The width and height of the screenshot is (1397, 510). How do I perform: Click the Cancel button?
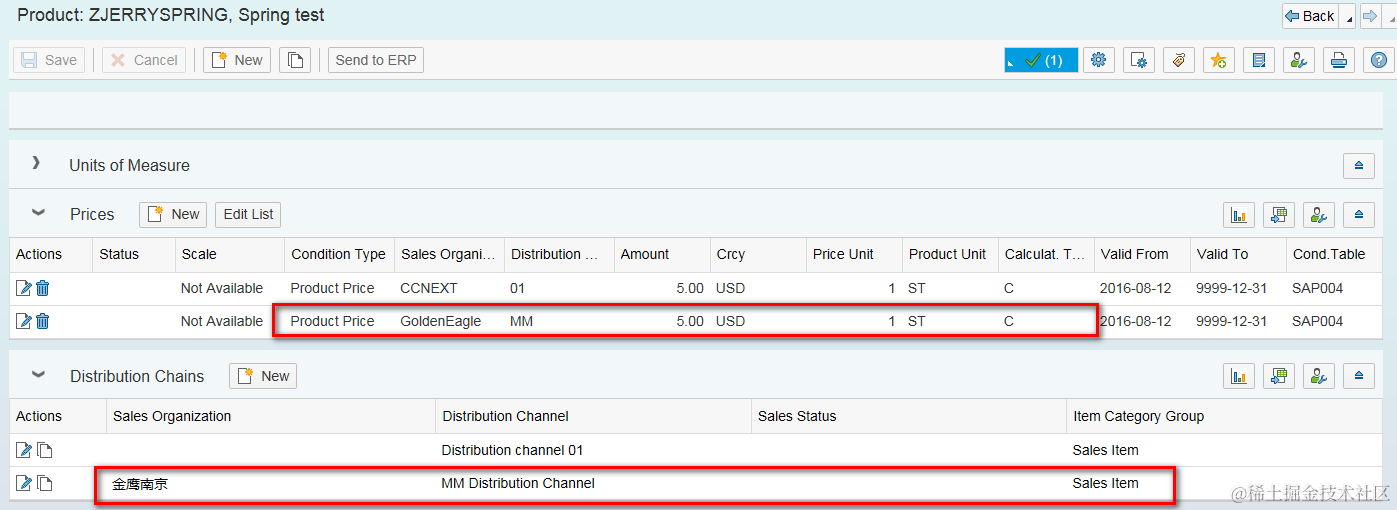(x=144, y=60)
